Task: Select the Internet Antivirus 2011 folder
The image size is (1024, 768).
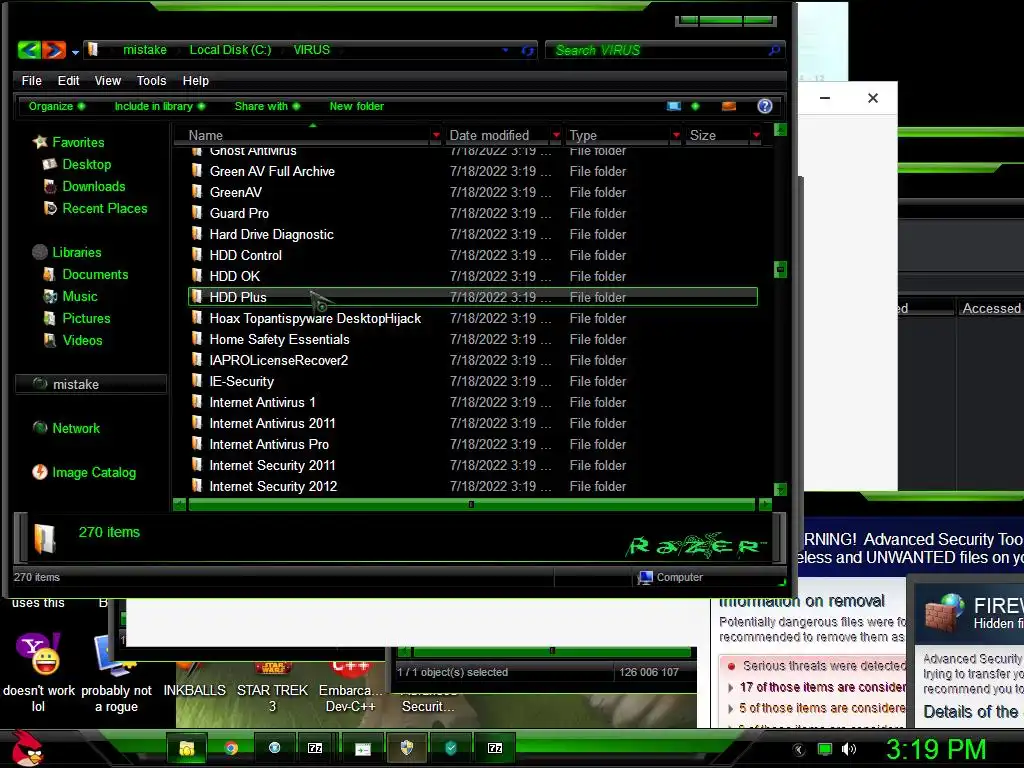Action: [x=272, y=423]
